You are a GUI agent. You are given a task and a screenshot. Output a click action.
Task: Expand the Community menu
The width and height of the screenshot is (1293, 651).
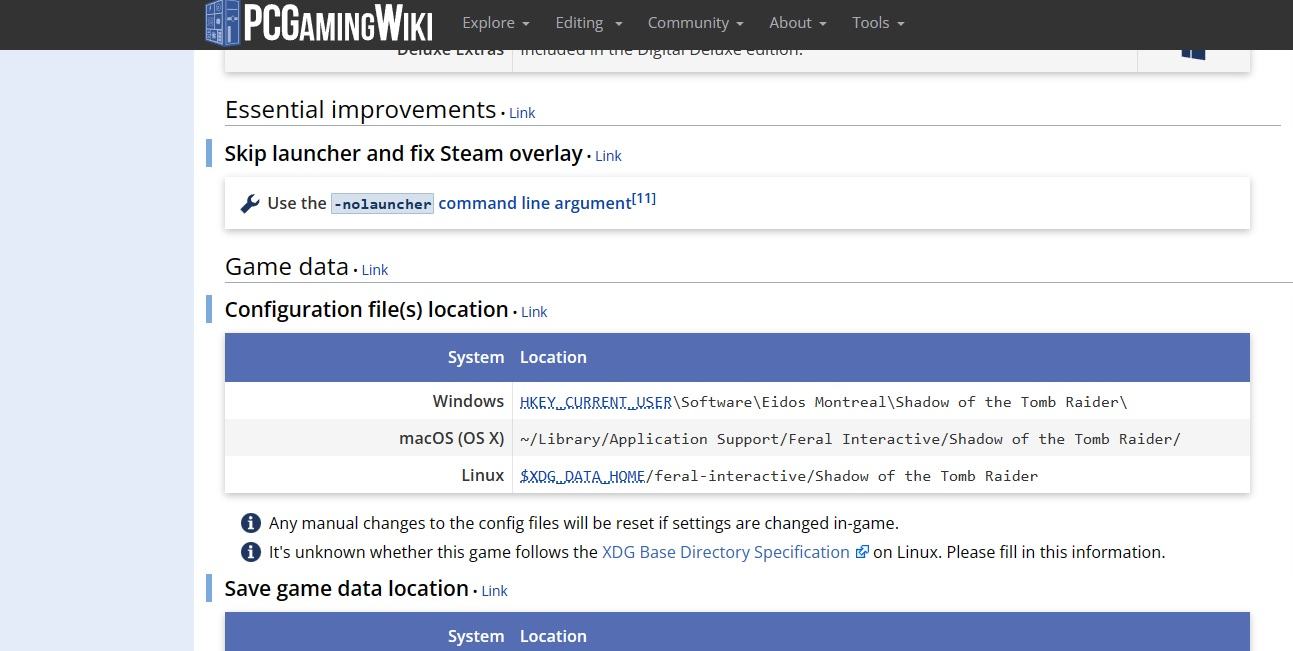coord(696,23)
